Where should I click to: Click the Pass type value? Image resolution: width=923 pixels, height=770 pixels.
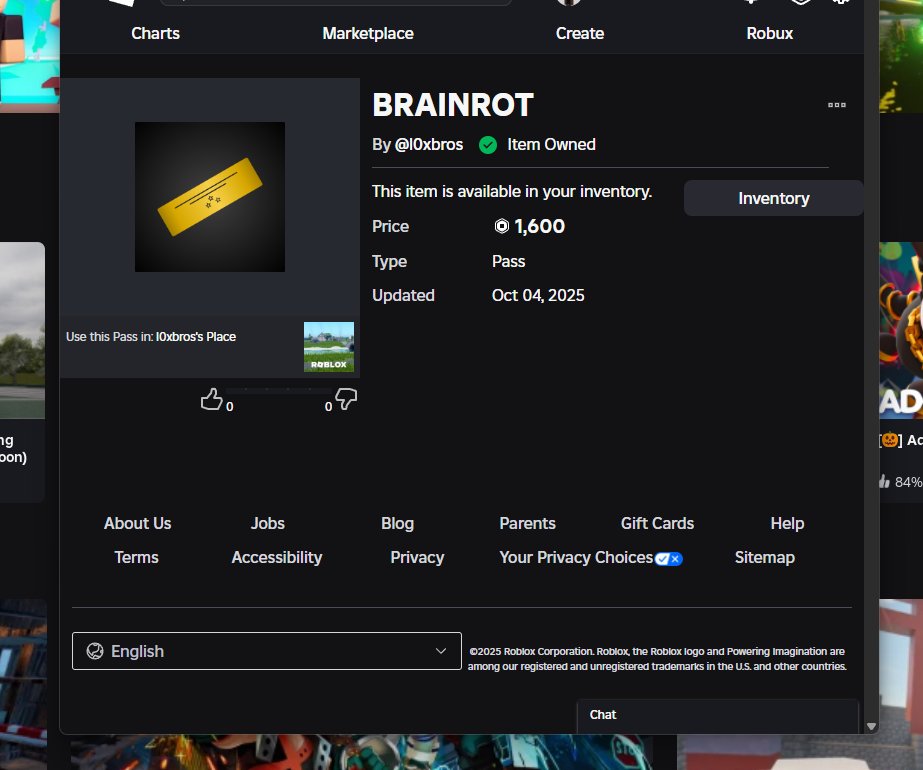tap(509, 261)
